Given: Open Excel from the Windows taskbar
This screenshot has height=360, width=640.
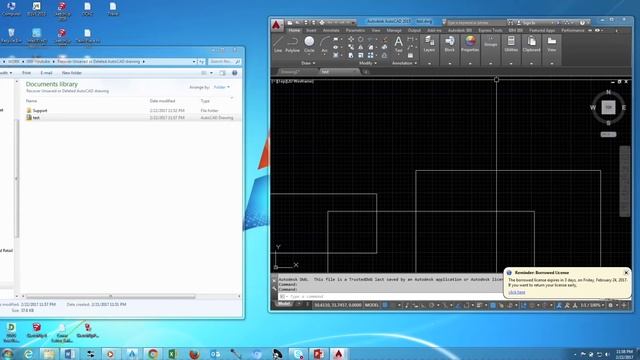Looking at the screenshot, I should pyautogui.click(x=173, y=354).
